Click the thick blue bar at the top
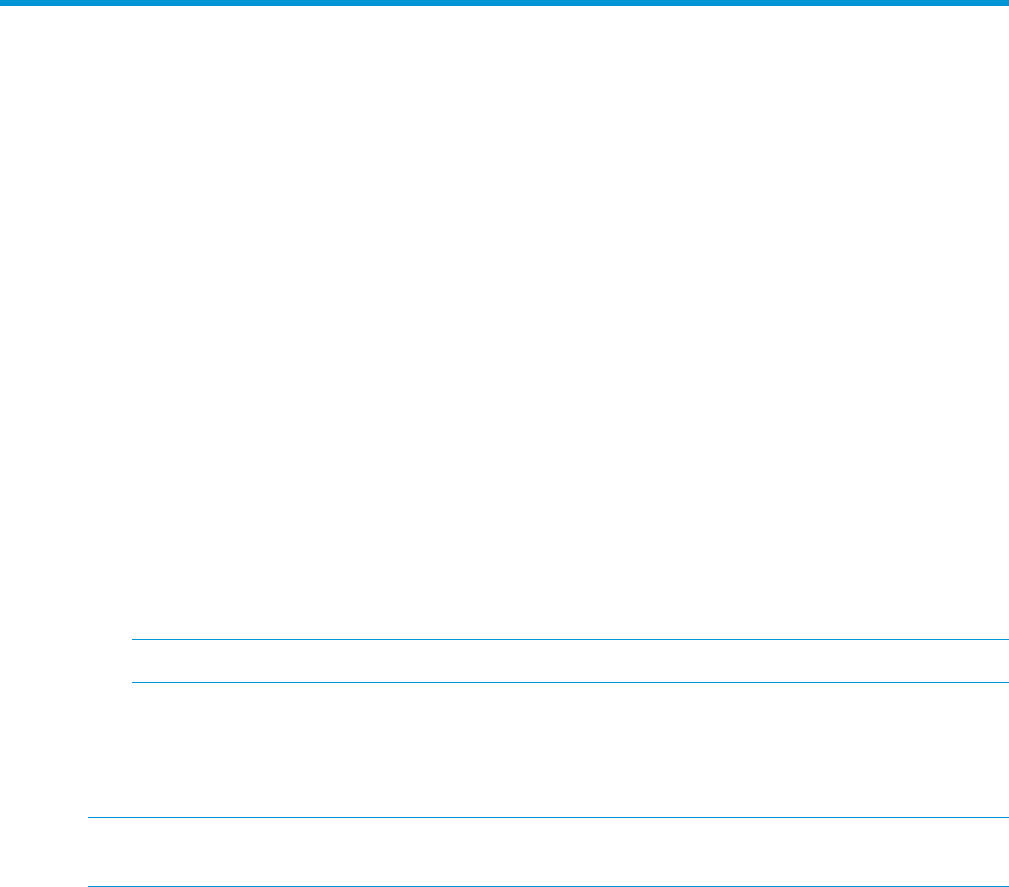 (x=504, y=3)
